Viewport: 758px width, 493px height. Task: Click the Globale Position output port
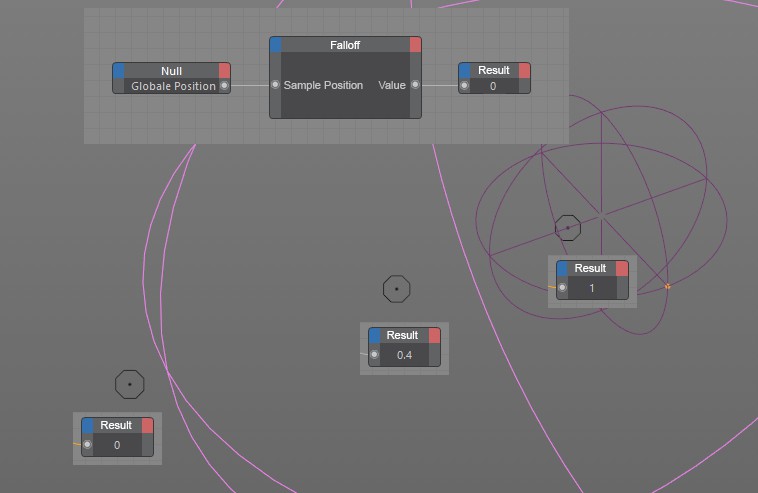[x=224, y=86]
